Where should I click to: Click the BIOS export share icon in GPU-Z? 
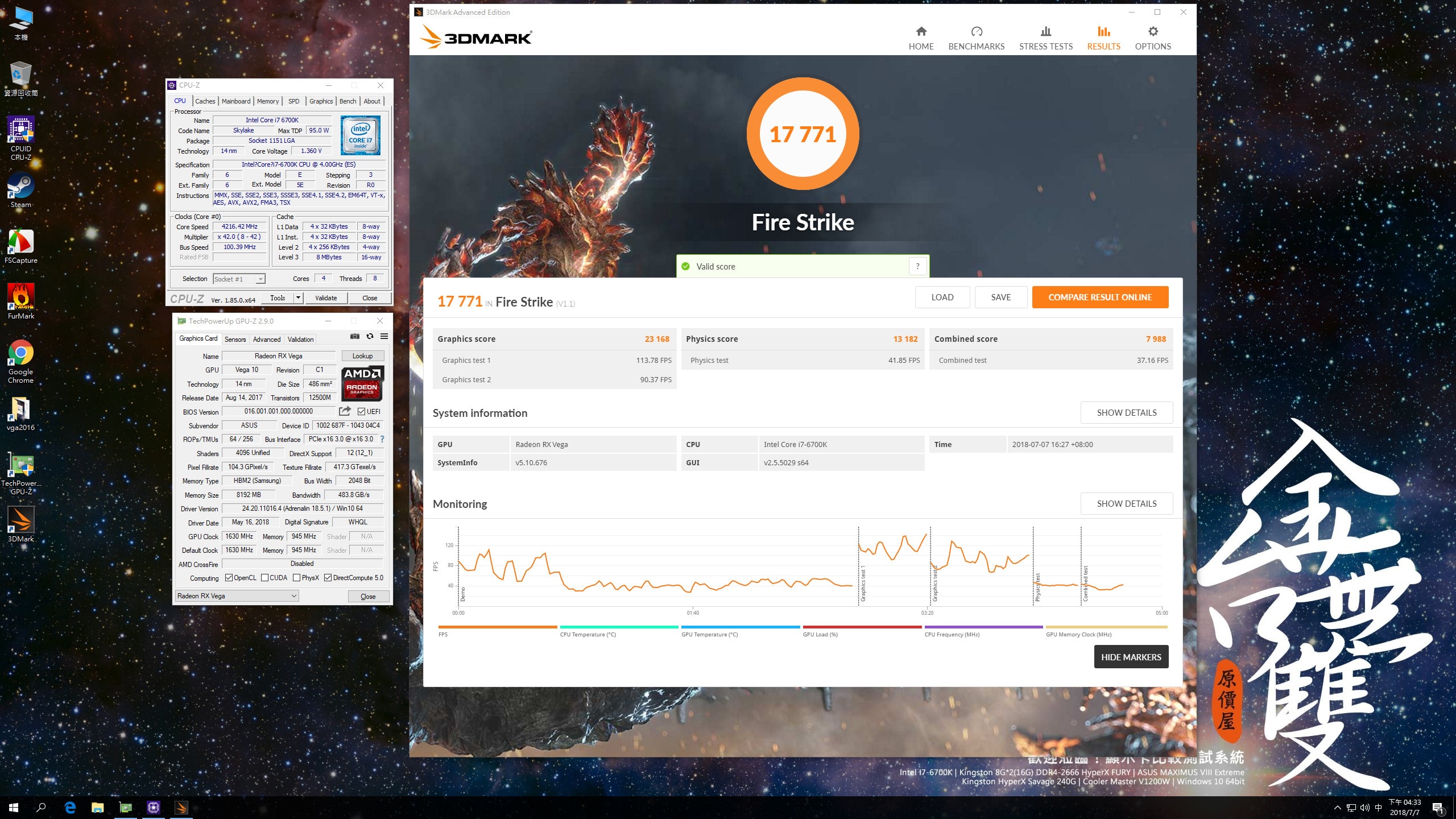click(345, 411)
